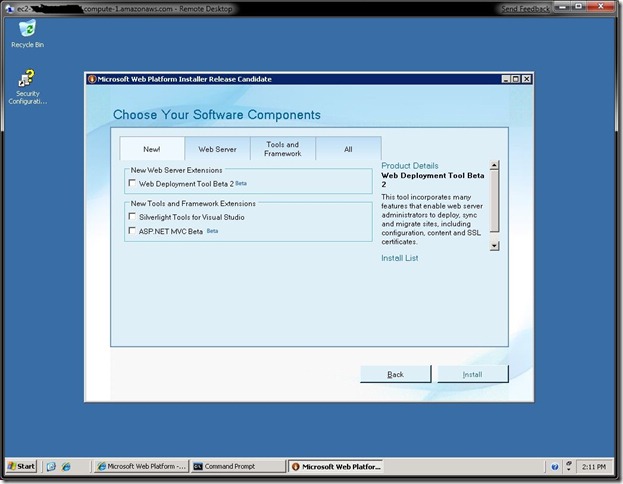This screenshot has height=484, width=623.
Task: Switch to Microsoft Web Platform browser taskbar item
Action: 142,467
